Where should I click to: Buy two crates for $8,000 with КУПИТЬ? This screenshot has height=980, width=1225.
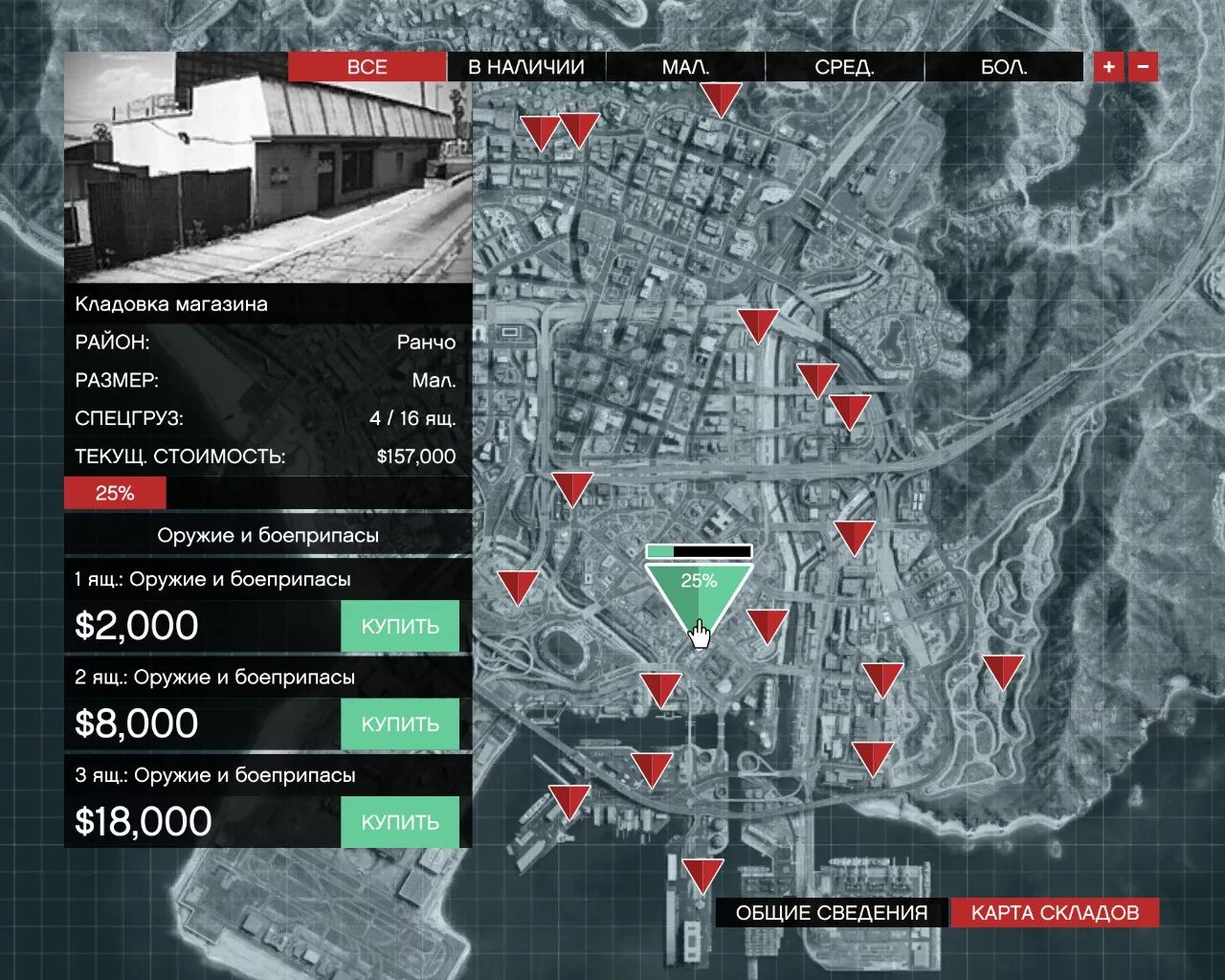click(400, 724)
